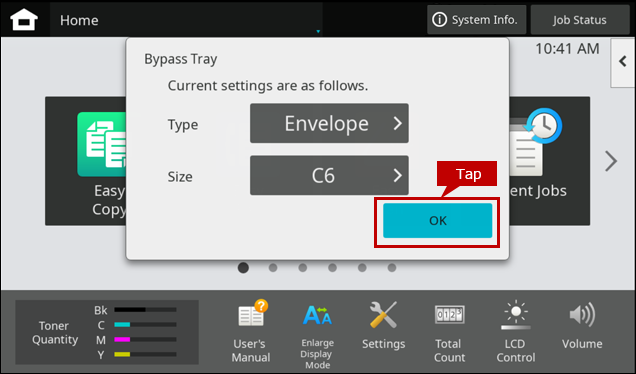Select the fifth page indicator dot
The image size is (636, 374).
(x=362, y=268)
